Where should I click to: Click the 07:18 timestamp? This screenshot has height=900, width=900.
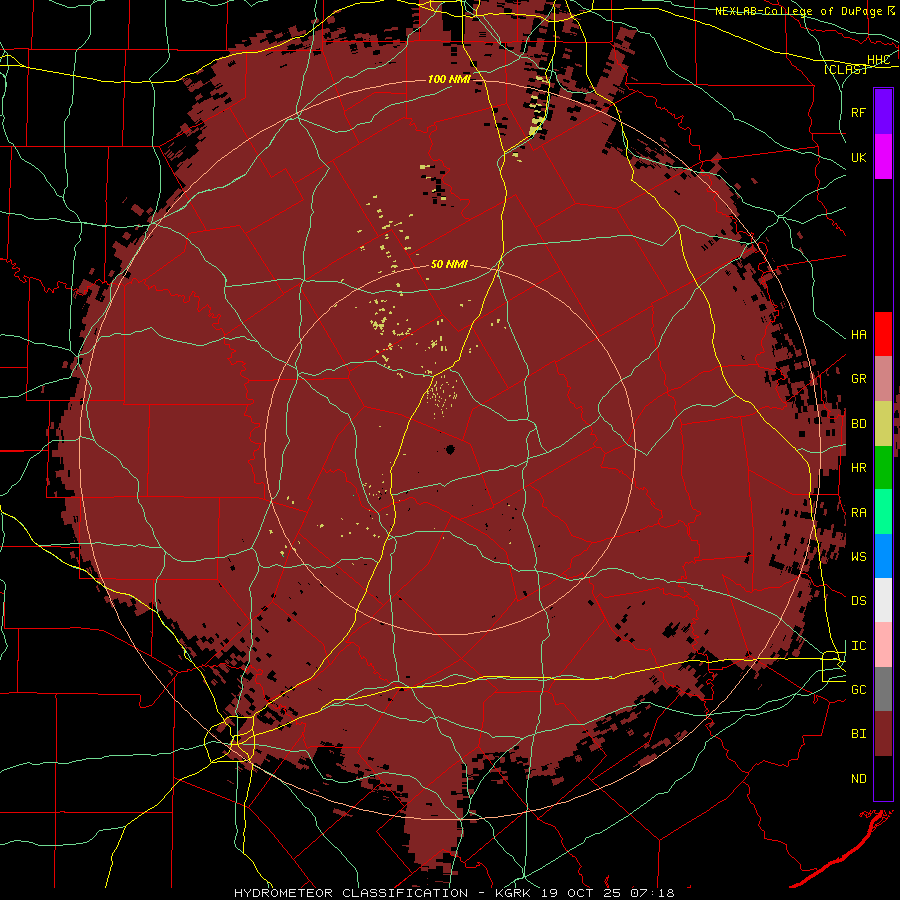(x=652, y=893)
